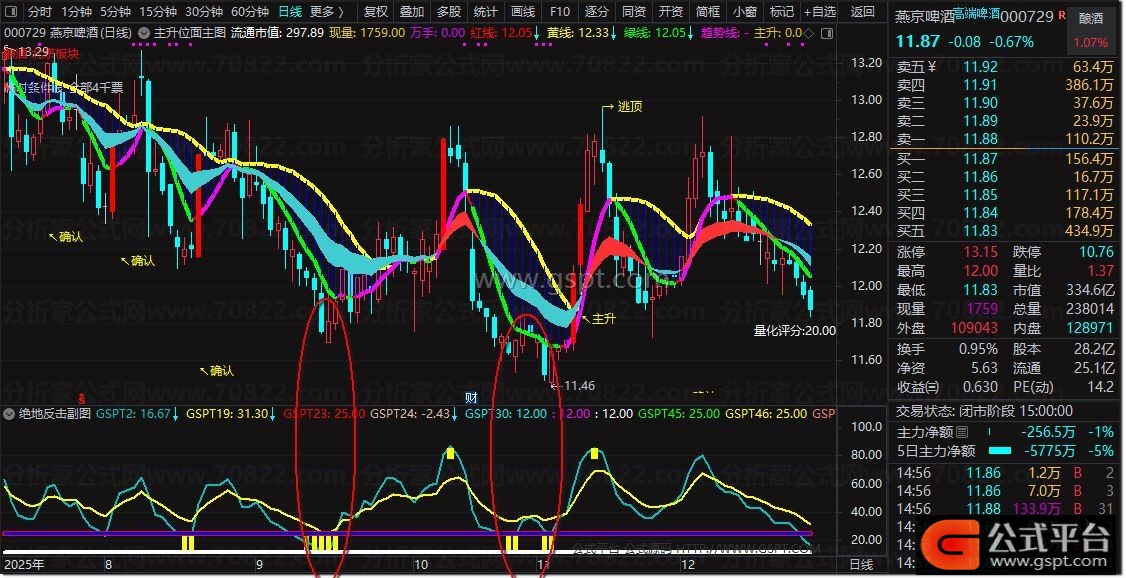The height and width of the screenshot is (578, 1126).
Task: Open the 更多 periods dropdown
Action: 327,12
